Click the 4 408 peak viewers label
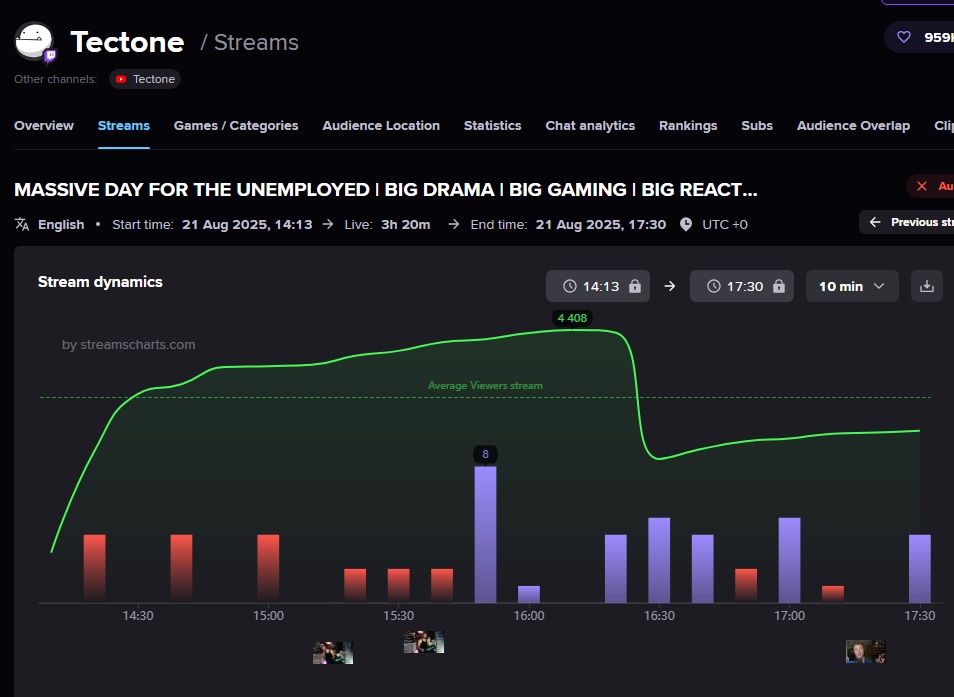 [572, 318]
